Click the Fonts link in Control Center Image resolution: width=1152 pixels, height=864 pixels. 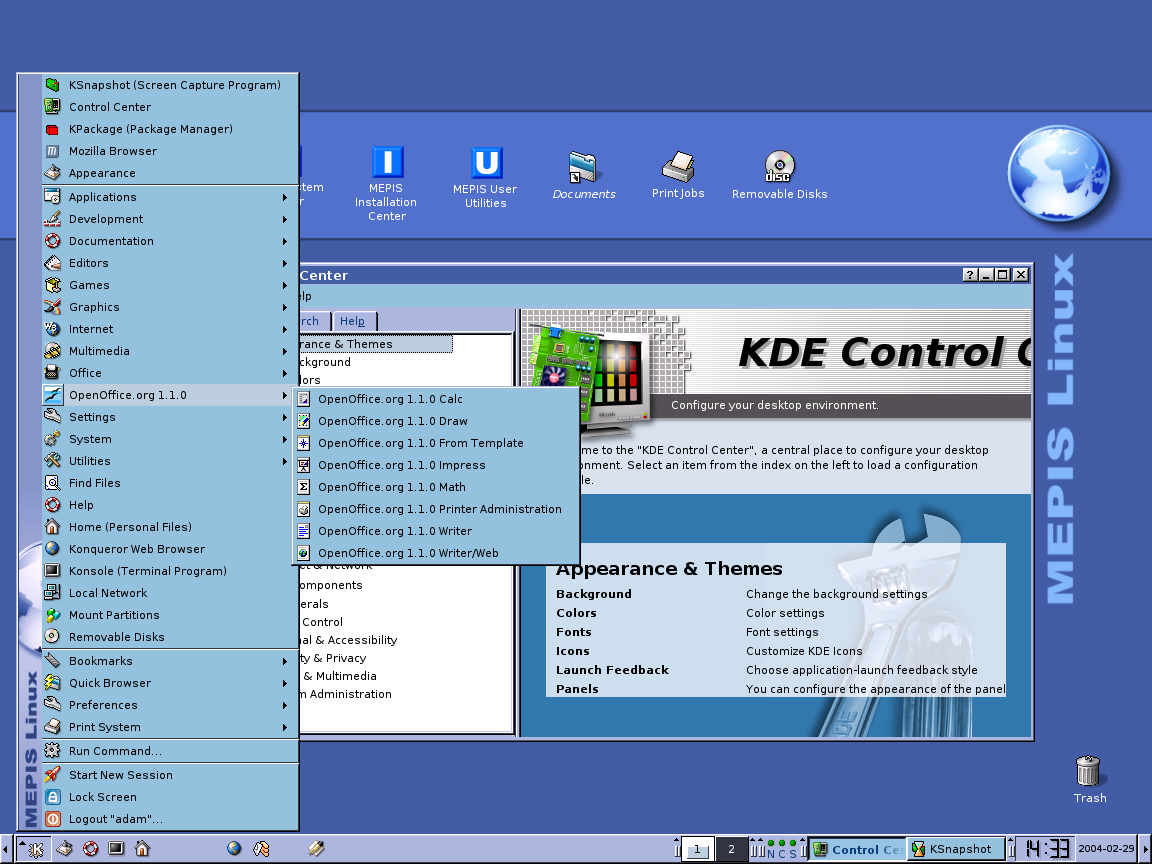pos(574,632)
